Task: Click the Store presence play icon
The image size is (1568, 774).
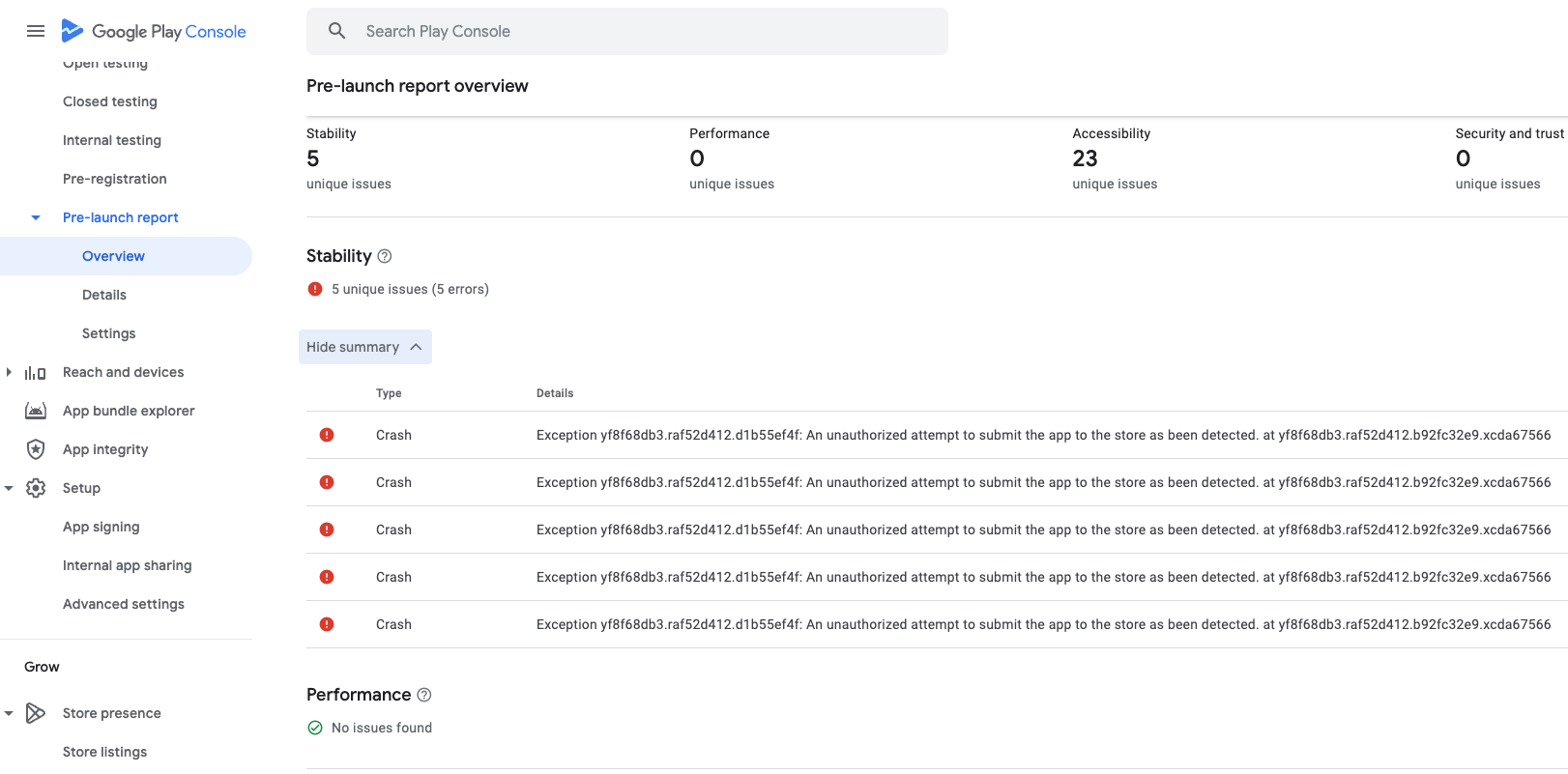Action: point(36,713)
